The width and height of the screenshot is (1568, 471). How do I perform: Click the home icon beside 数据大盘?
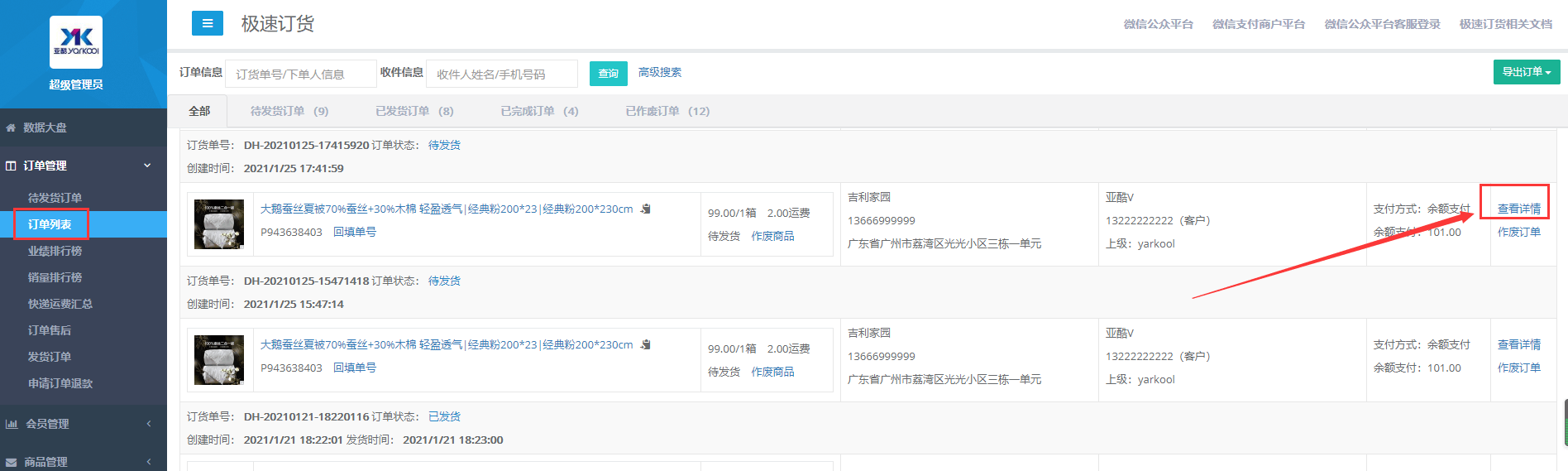pyautogui.click(x=11, y=127)
